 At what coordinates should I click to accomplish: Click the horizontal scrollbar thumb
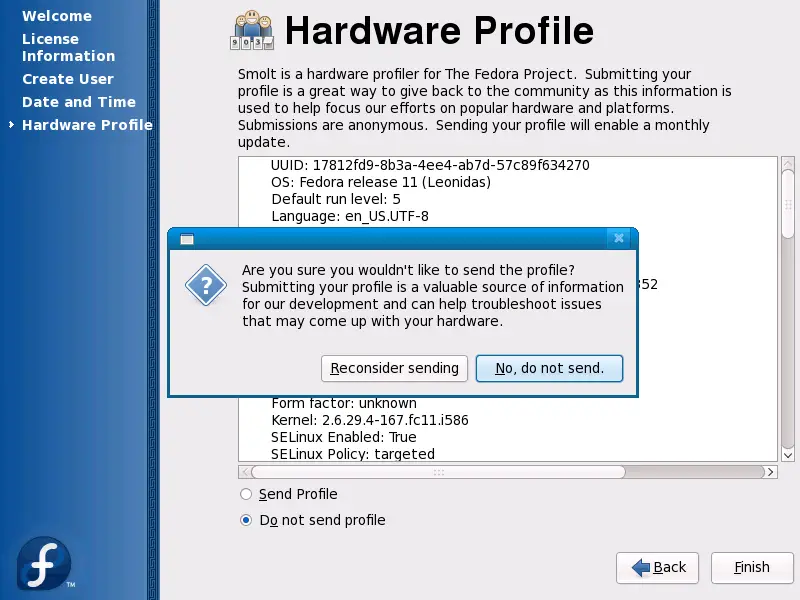[438, 472]
